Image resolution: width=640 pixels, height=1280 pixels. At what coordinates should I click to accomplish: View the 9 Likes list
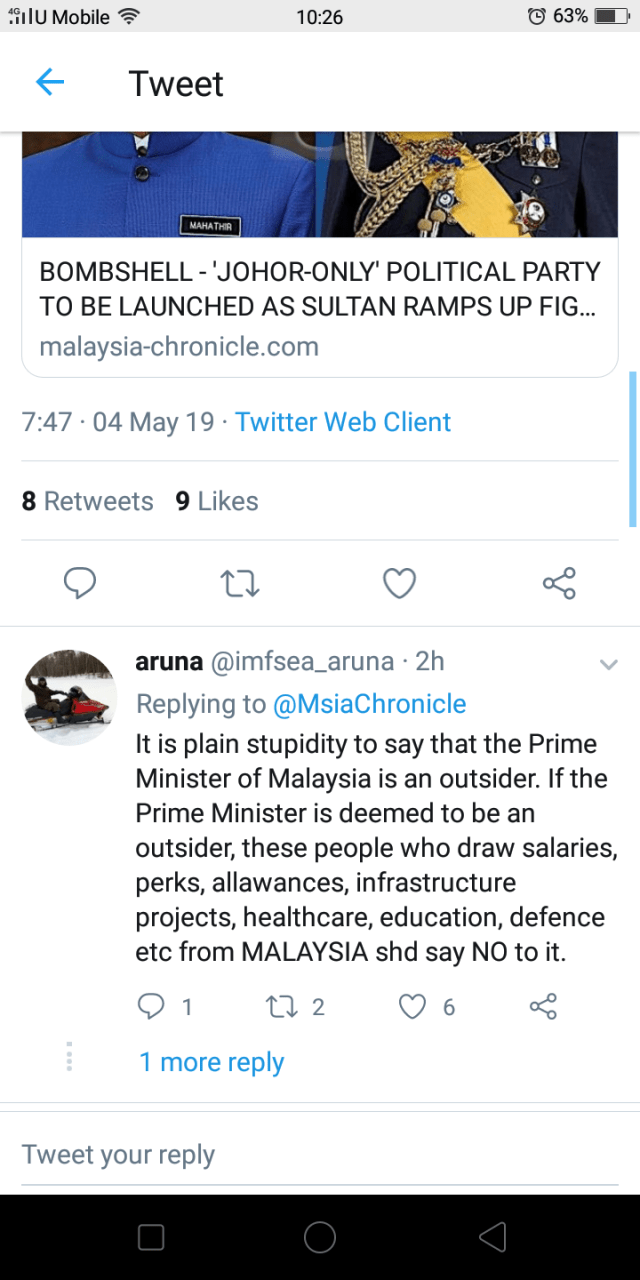click(x=217, y=501)
